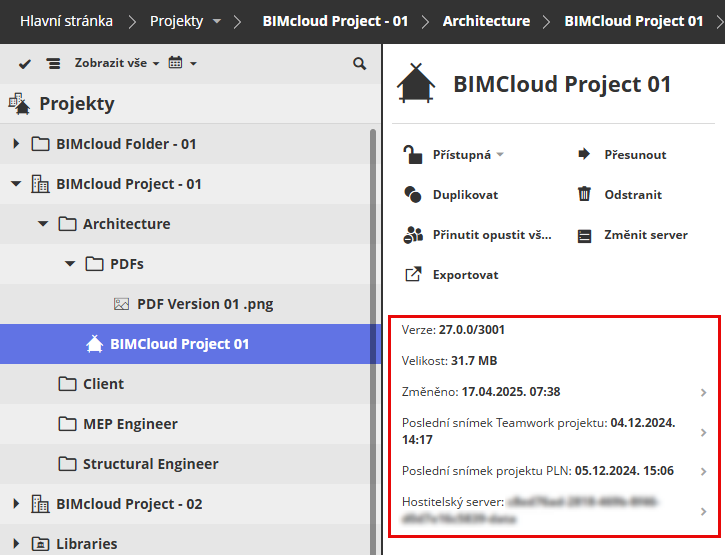Select PDF Version 01 .png file
725x555 pixels.
point(204,304)
